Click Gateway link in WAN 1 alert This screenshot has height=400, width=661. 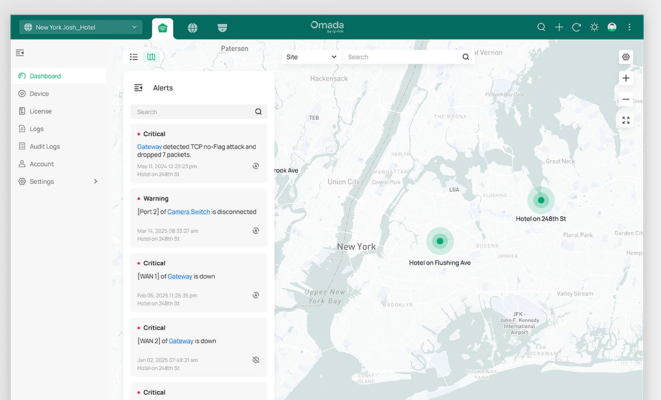click(179, 277)
